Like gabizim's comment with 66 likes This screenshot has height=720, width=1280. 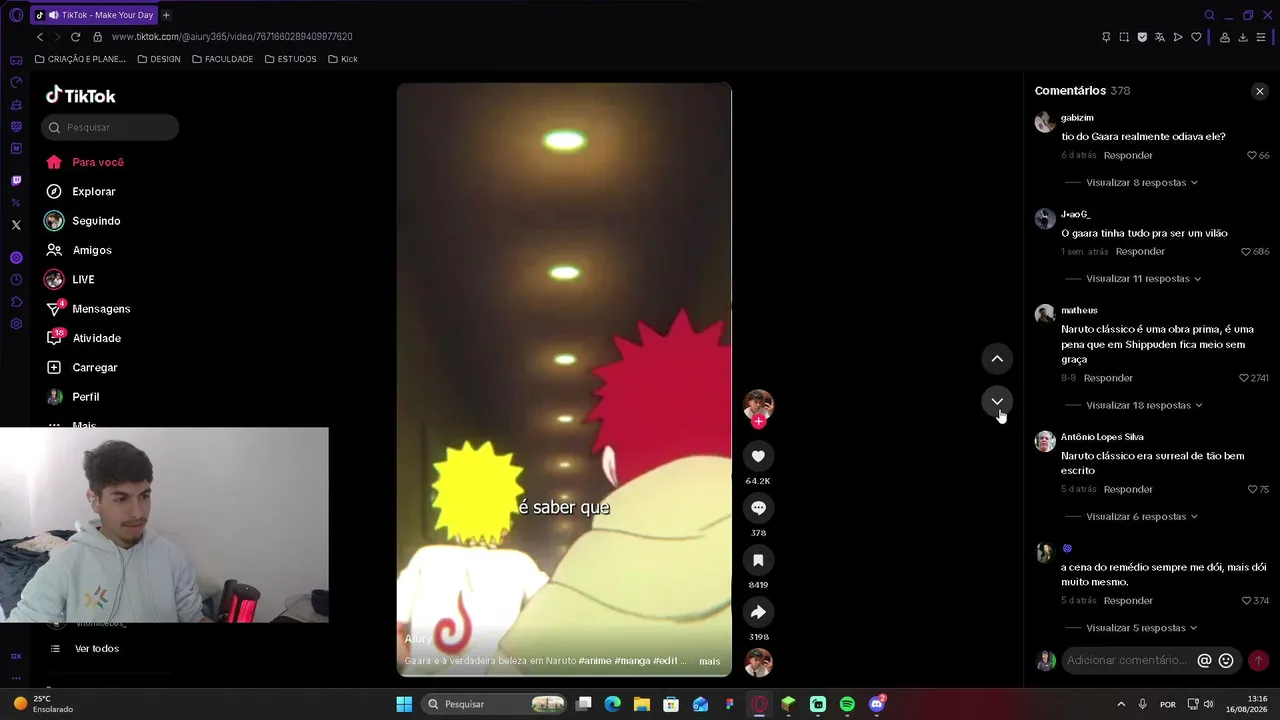point(1252,156)
